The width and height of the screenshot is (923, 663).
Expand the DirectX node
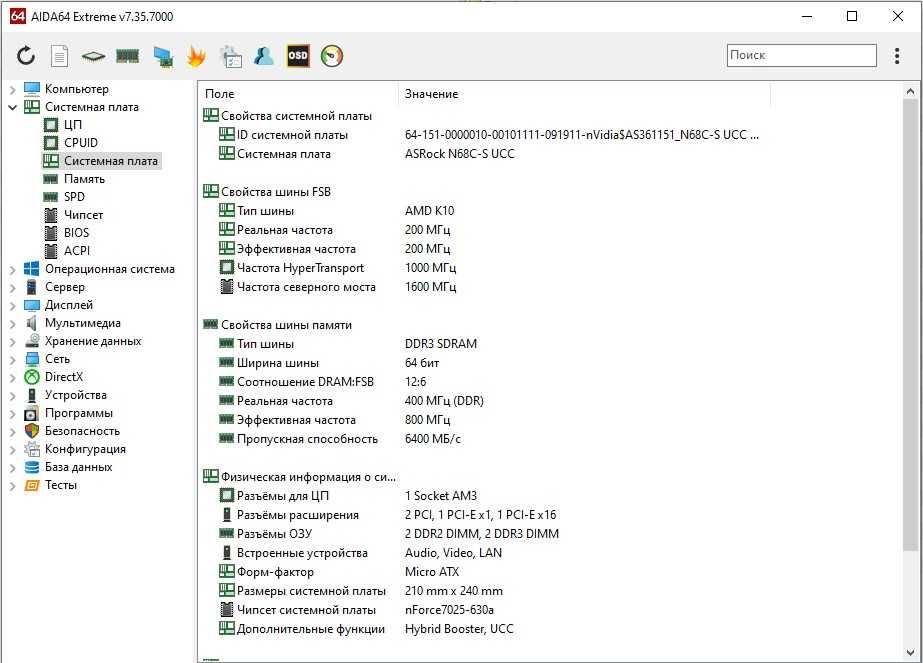pyautogui.click(x=12, y=377)
